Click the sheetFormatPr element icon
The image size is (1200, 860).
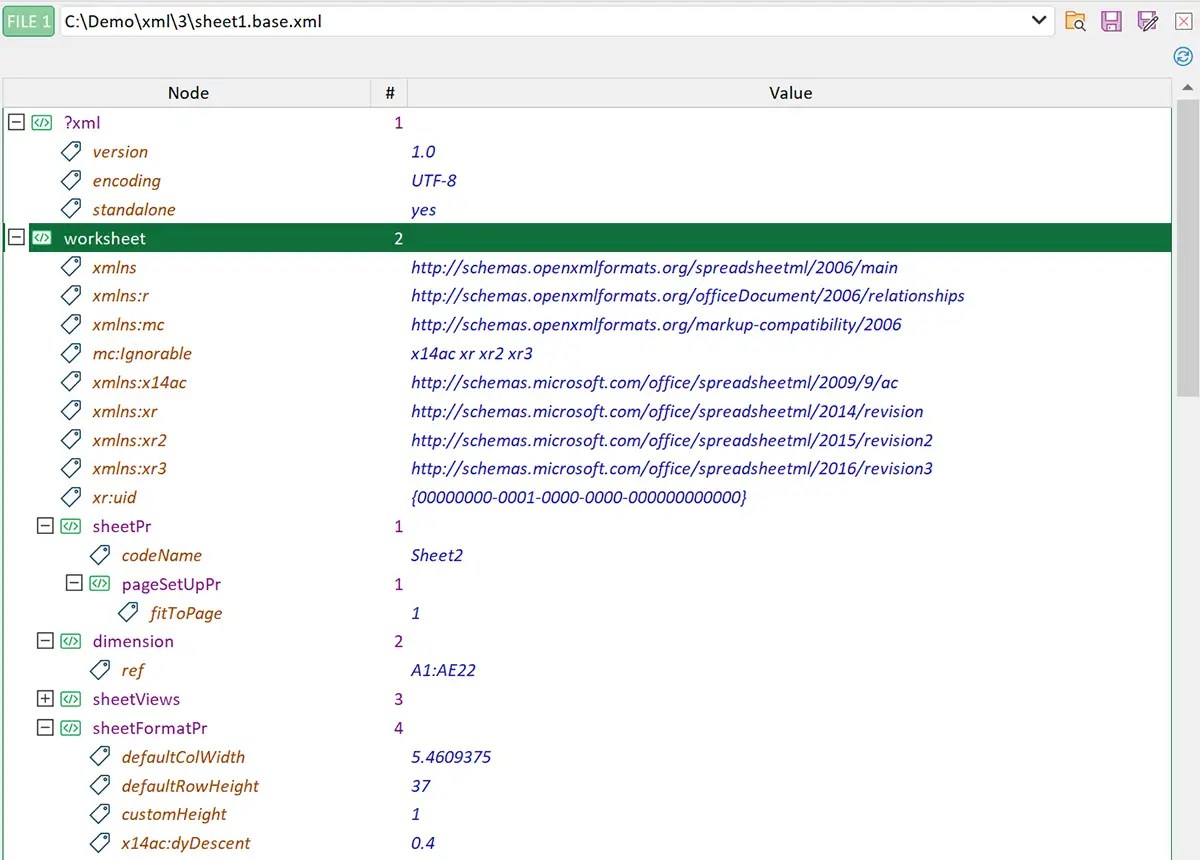pos(70,728)
